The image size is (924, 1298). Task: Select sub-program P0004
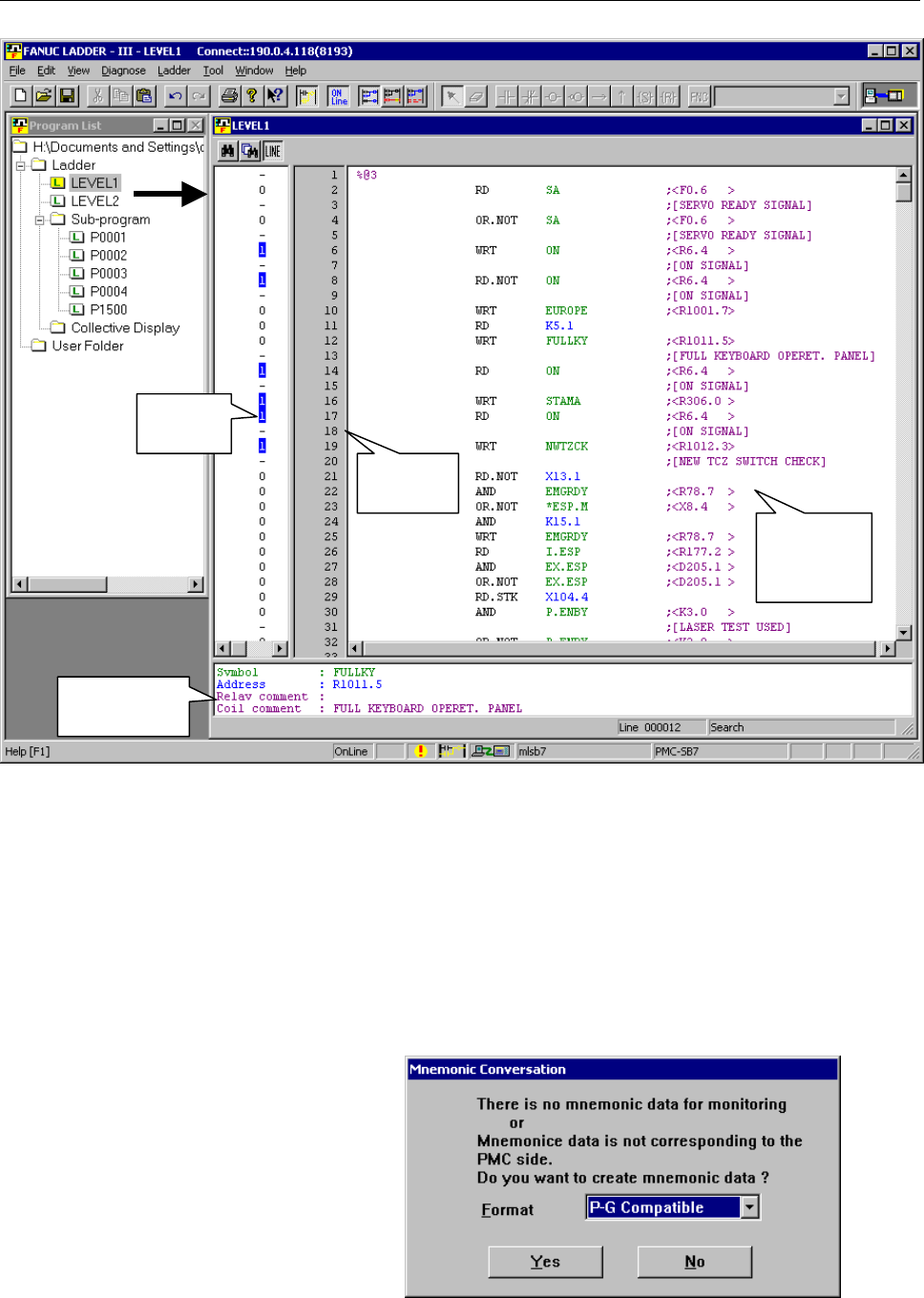108,292
